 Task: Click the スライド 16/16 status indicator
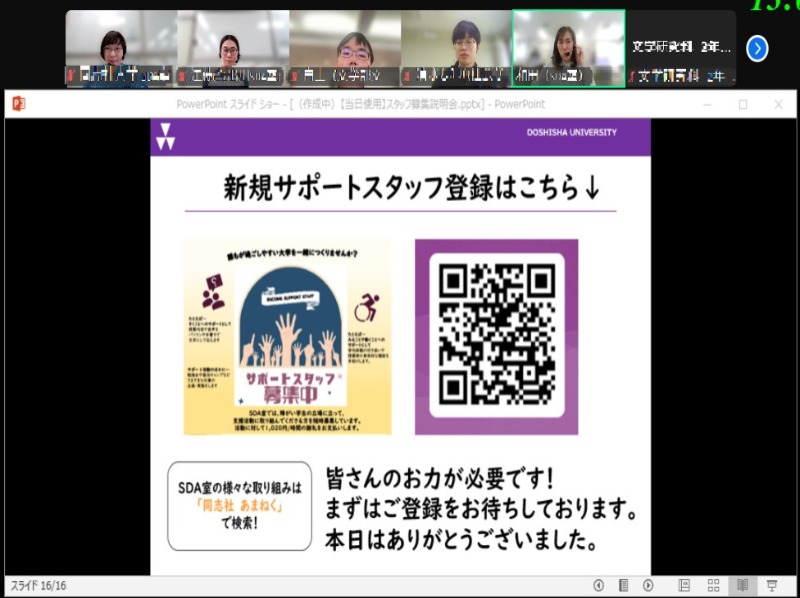(39, 585)
